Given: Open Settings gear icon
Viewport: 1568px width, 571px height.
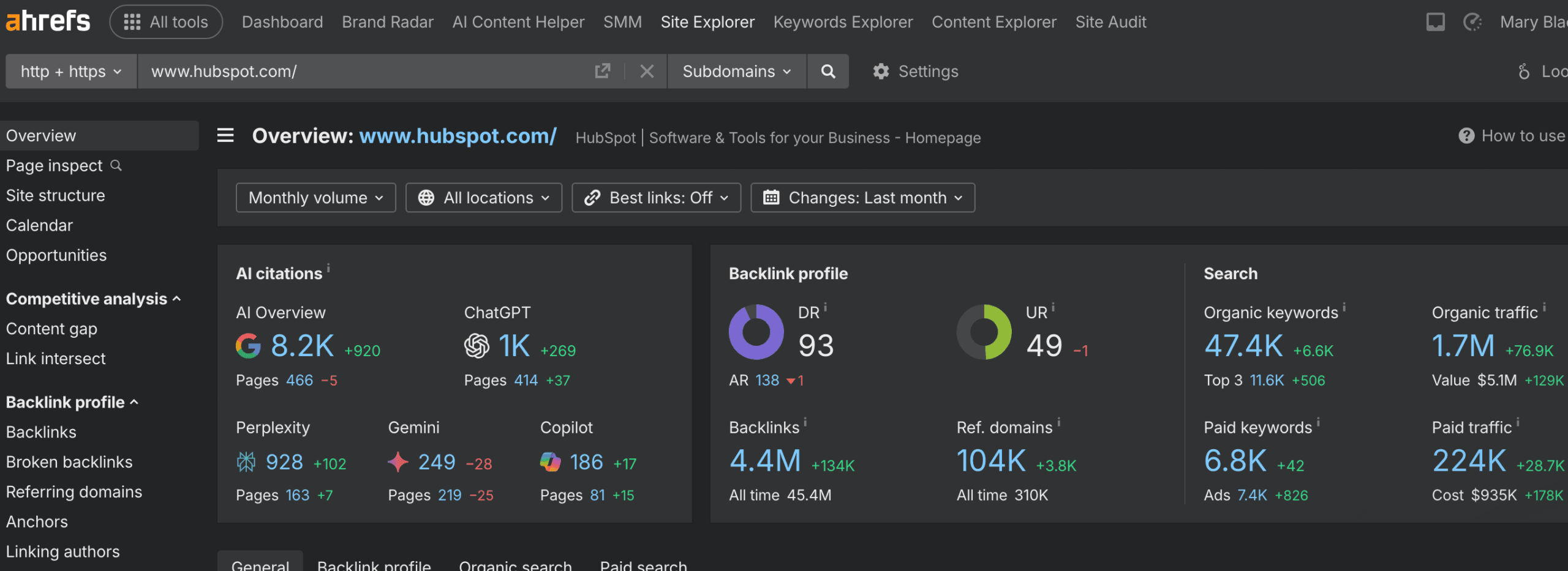Looking at the screenshot, I should pos(881,72).
